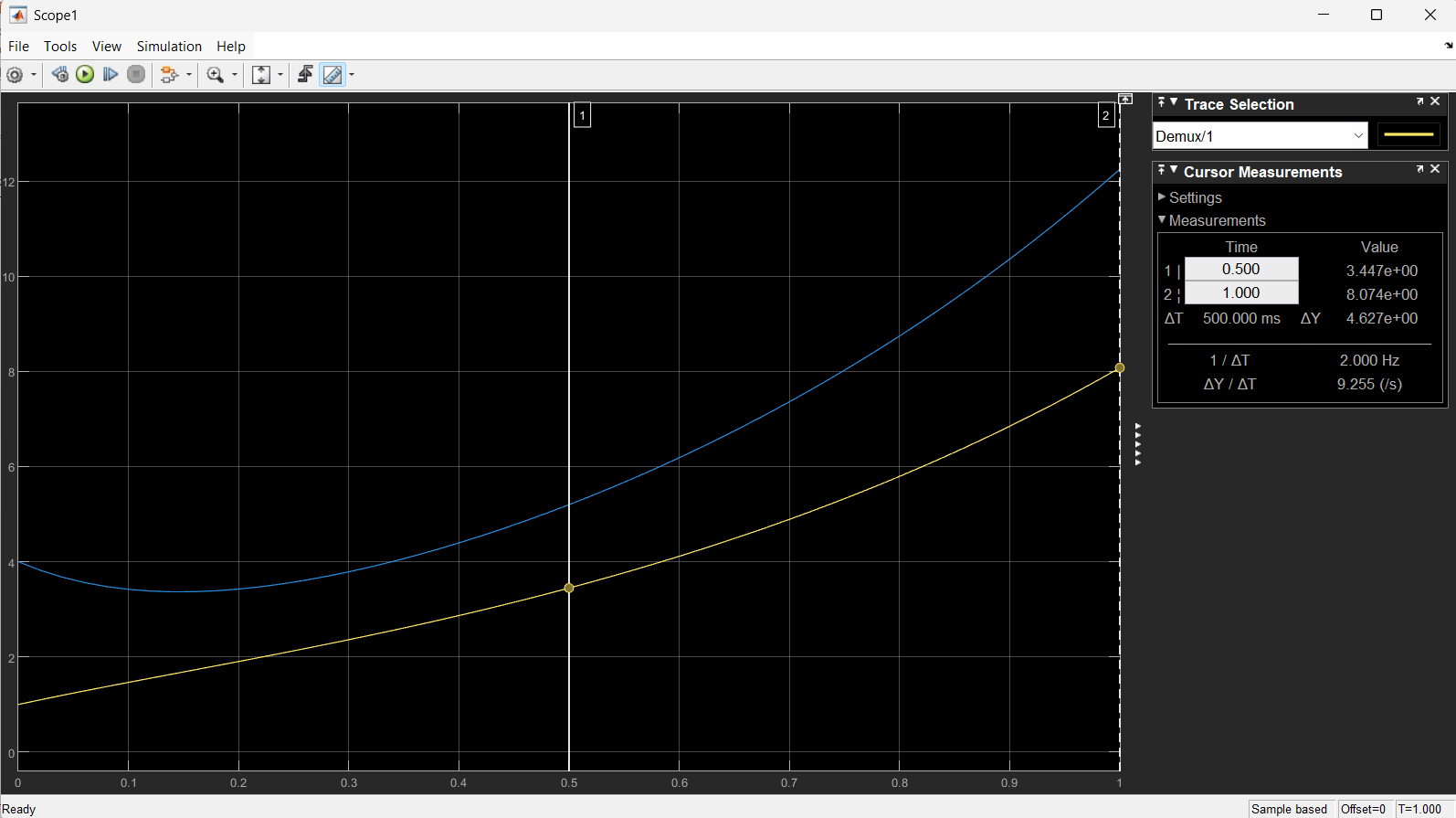Click the T=1.000 status entry
The width and height of the screenshot is (1456, 818).
[x=1419, y=809]
